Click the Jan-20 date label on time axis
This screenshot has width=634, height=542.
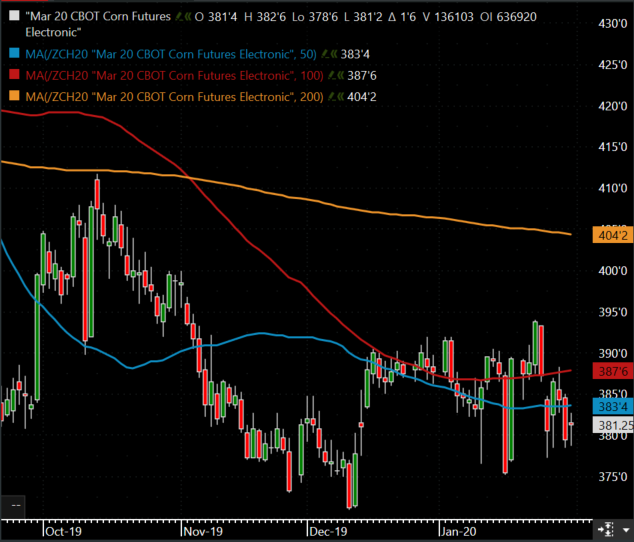point(459,531)
